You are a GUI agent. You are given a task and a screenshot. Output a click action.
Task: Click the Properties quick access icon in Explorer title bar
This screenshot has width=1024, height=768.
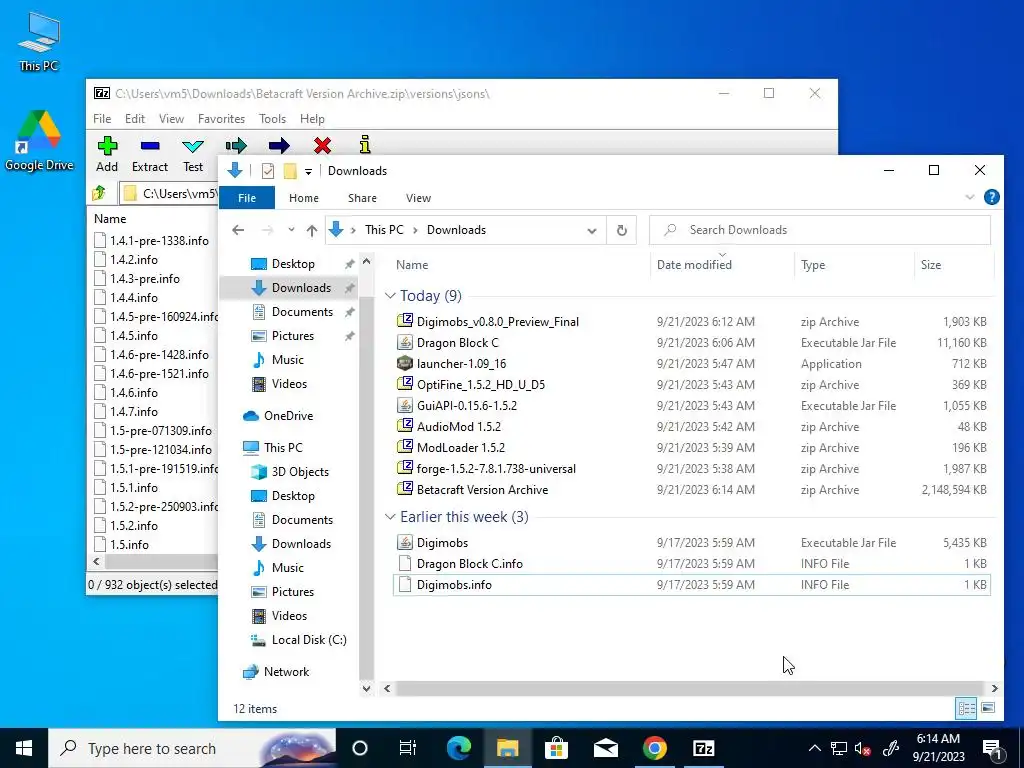point(268,171)
